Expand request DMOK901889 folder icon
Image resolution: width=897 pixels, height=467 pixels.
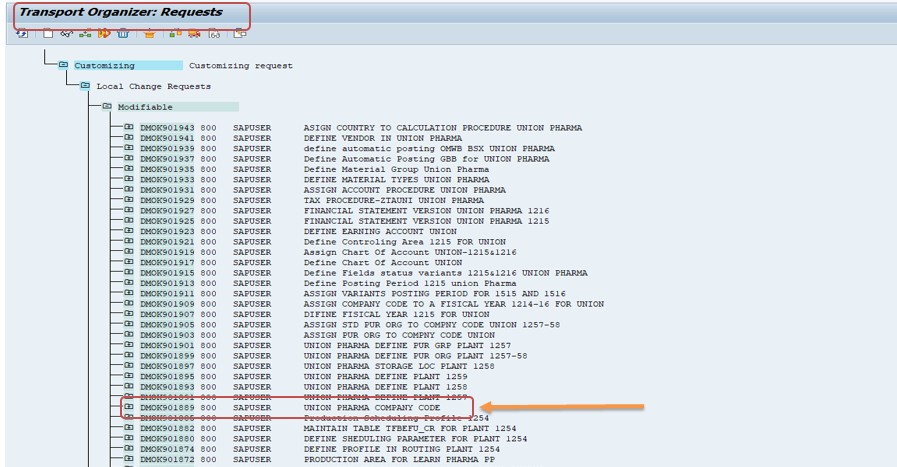pyautogui.click(x=129, y=408)
